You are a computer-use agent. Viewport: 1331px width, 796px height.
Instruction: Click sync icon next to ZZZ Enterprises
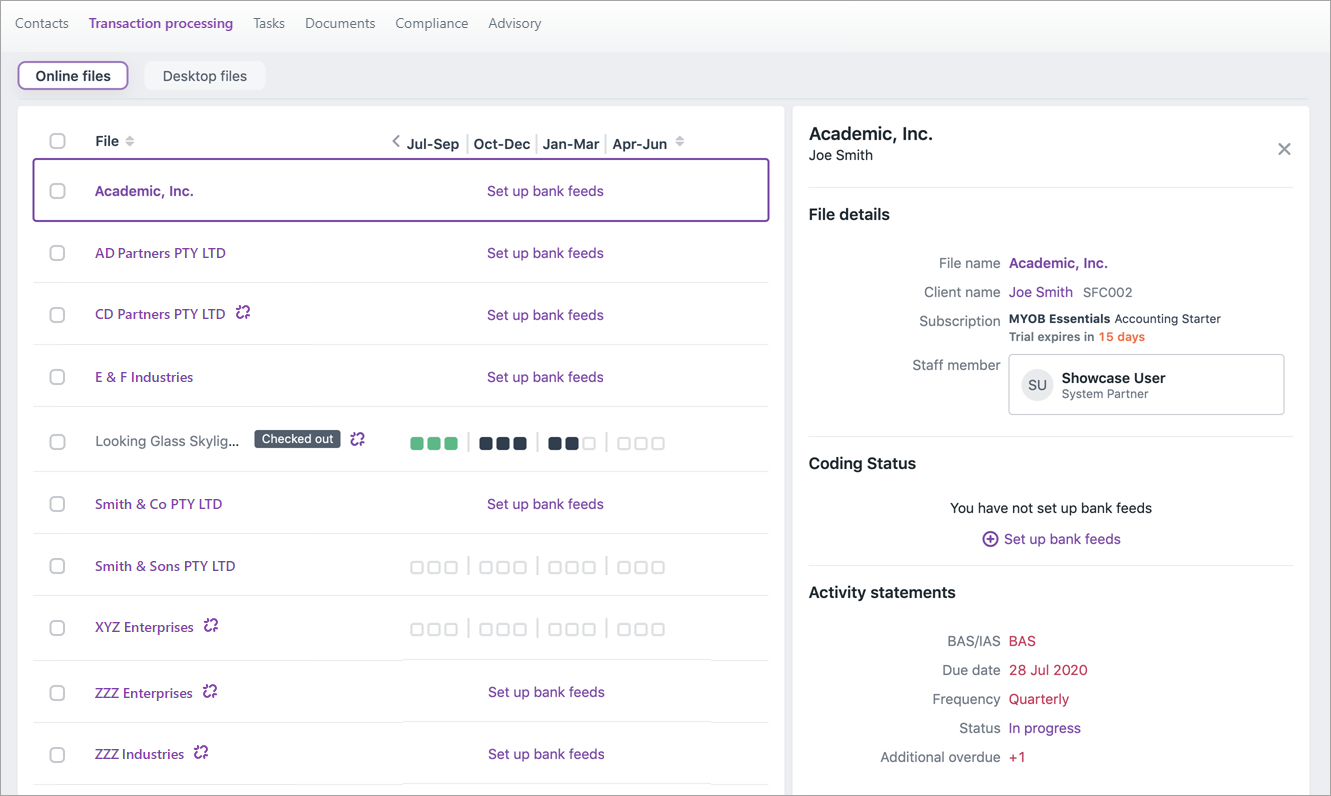coord(210,692)
